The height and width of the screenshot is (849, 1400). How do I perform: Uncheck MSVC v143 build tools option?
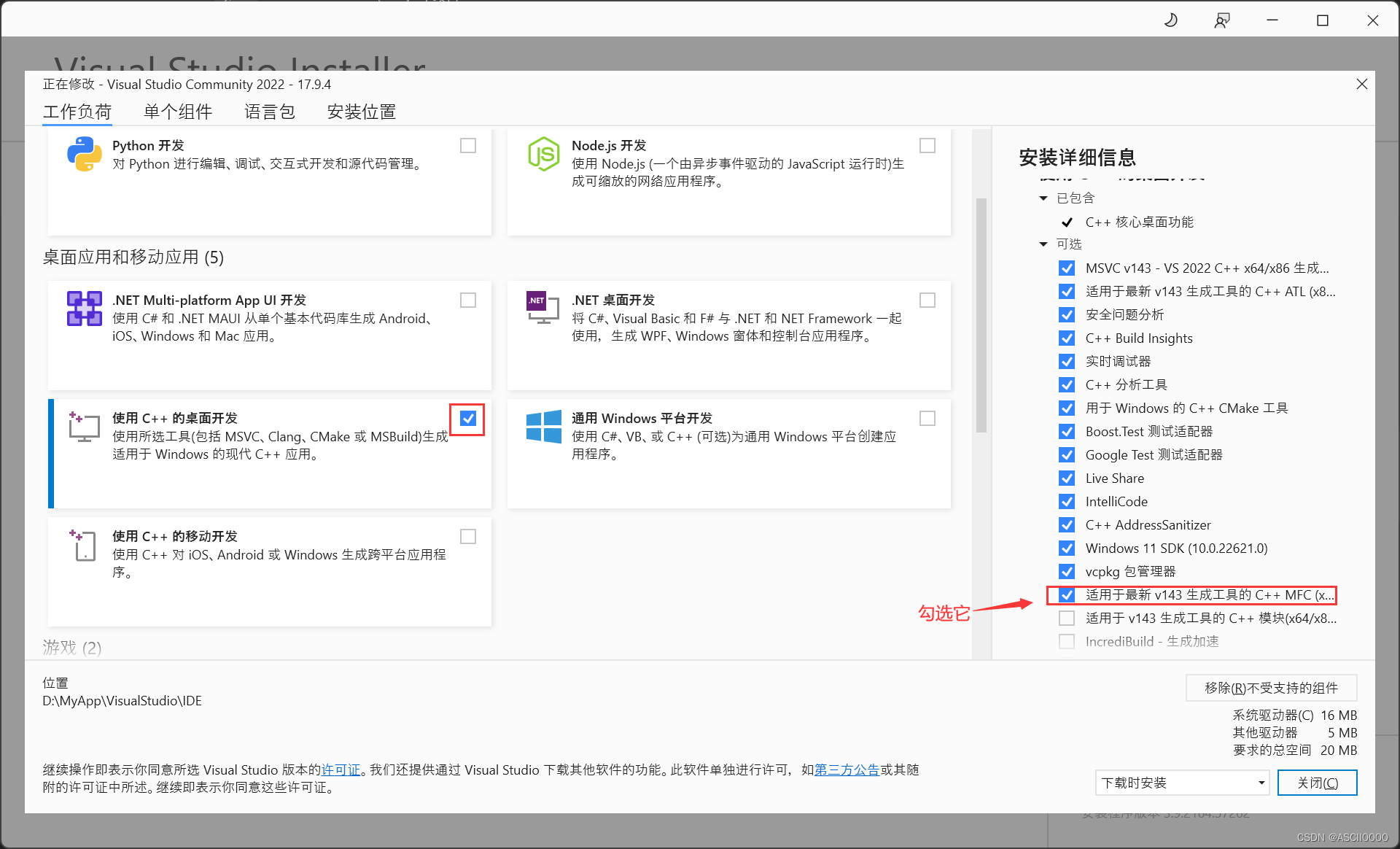point(1067,268)
